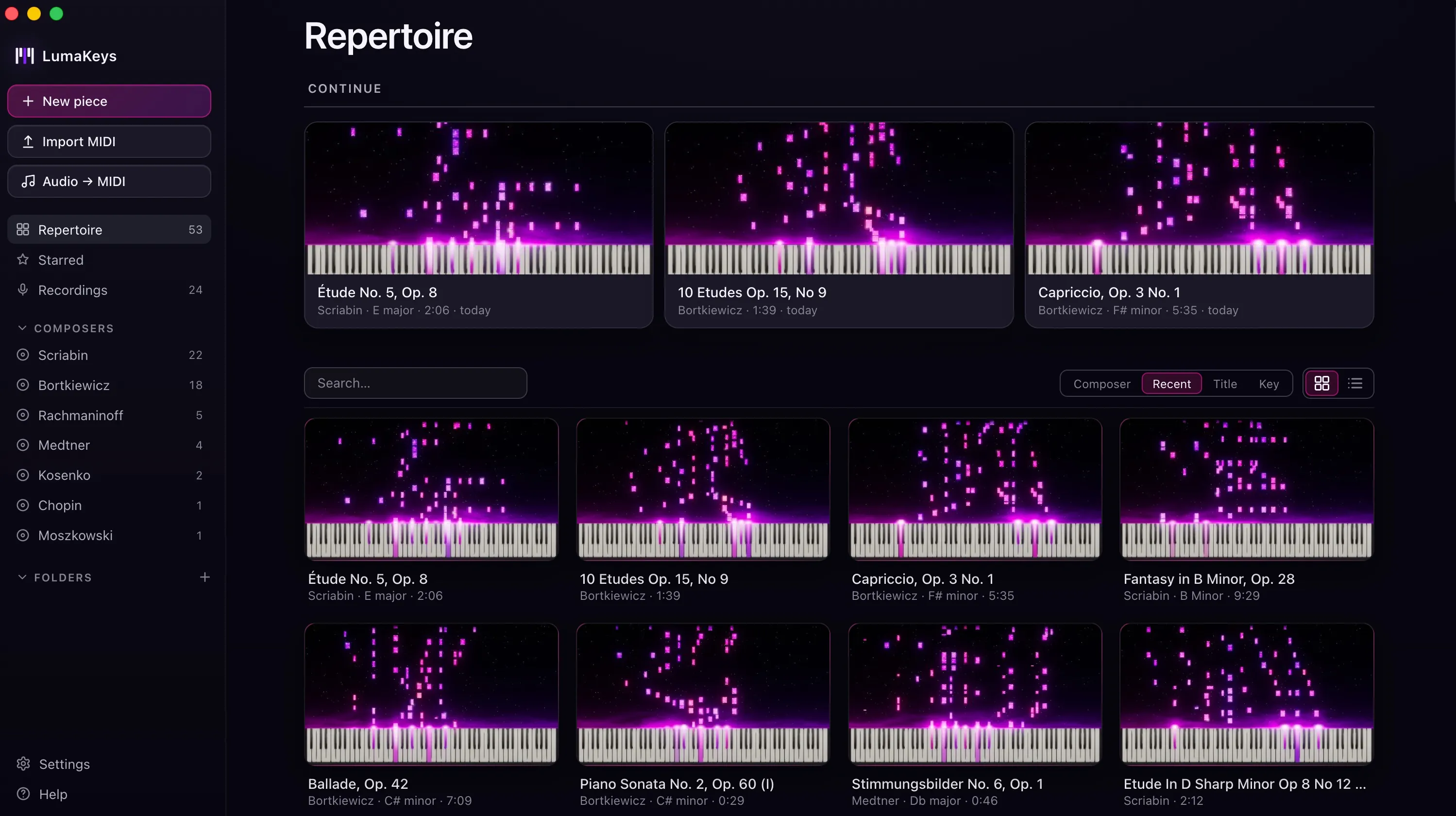
Task: Click the disc icon next to Scriabin
Action: point(23,355)
